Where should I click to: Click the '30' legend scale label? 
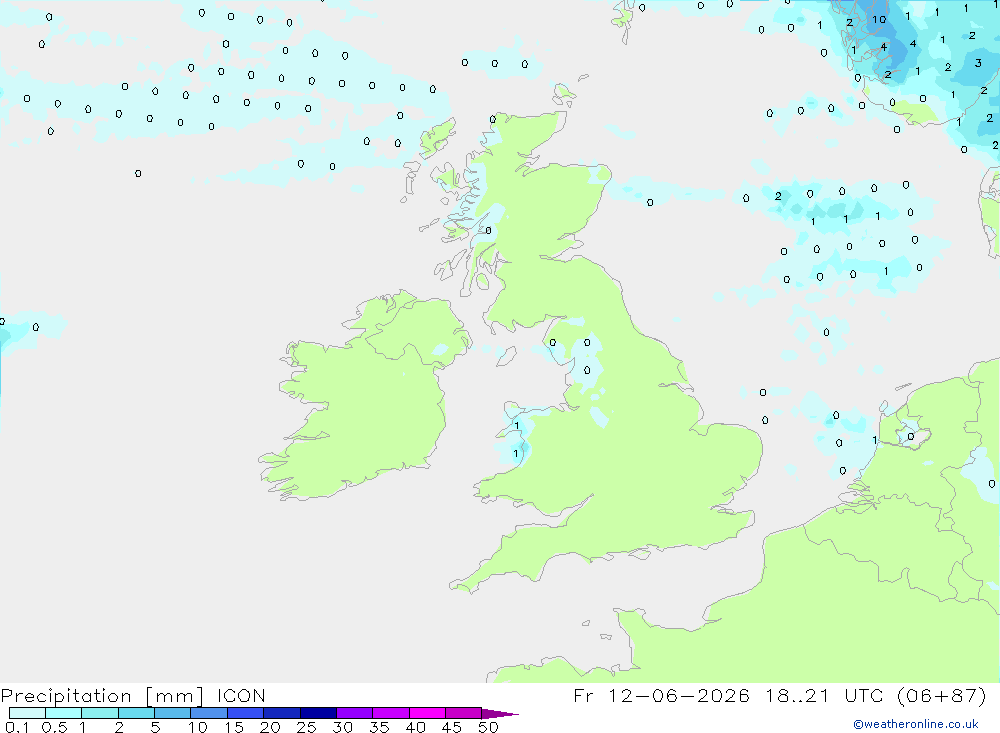point(342,727)
